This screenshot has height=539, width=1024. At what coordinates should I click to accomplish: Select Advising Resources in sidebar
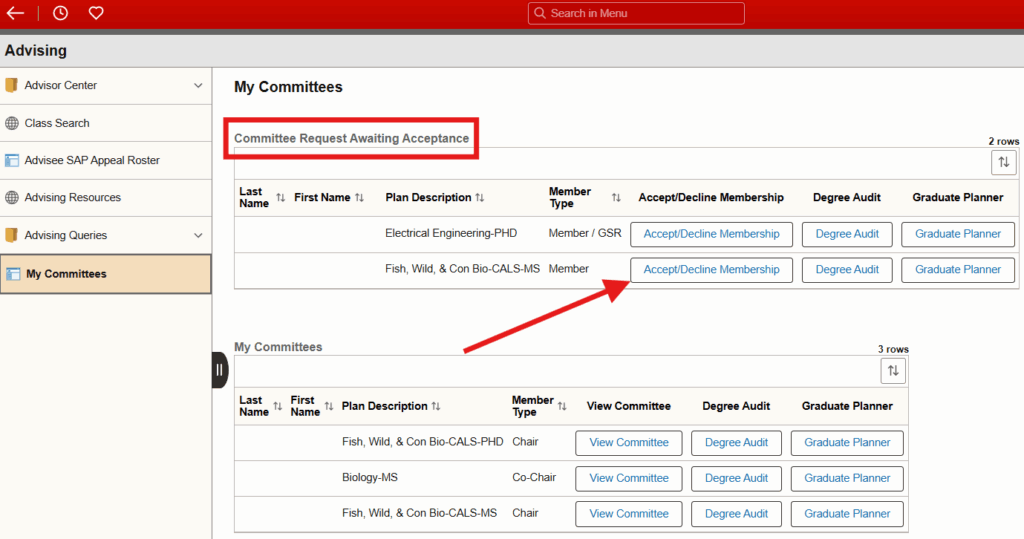tap(72, 197)
